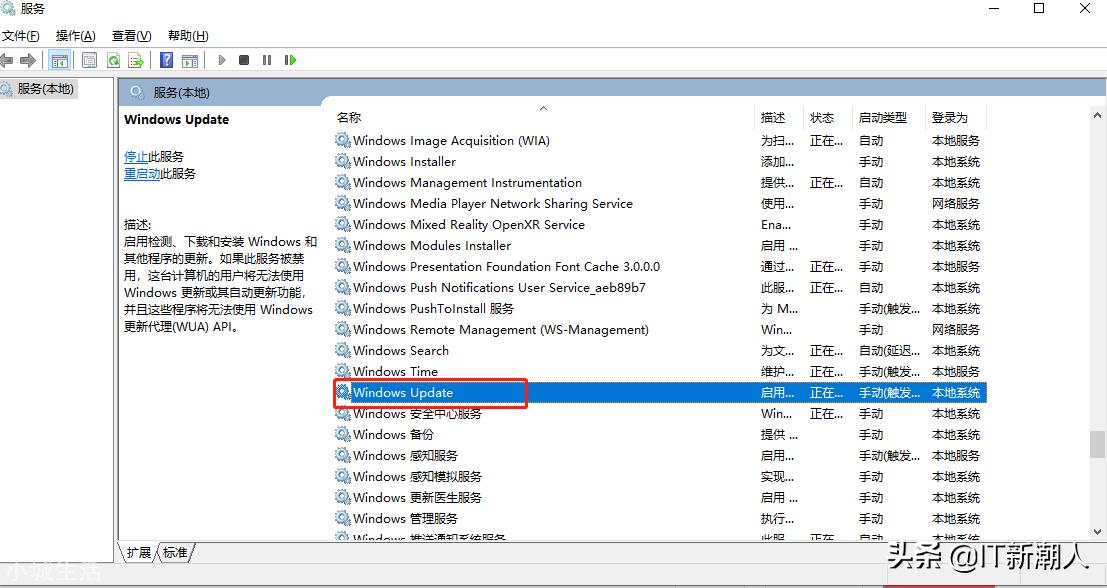Refresh the services list via toolbar

113,60
